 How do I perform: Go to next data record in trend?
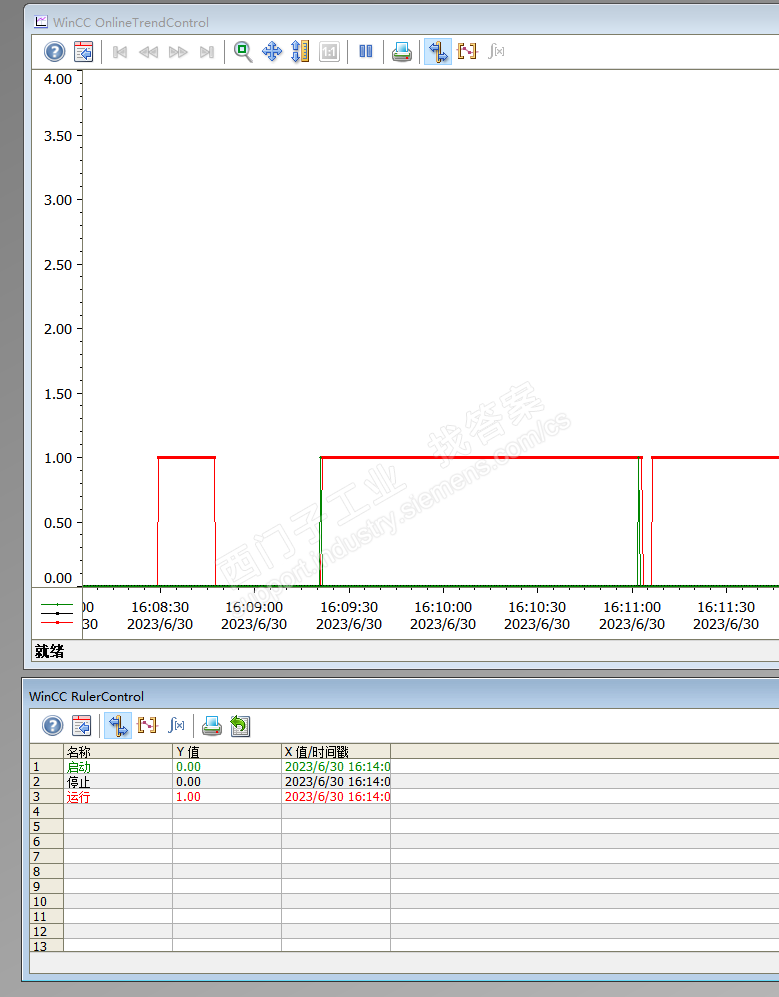tap(178, 52)
